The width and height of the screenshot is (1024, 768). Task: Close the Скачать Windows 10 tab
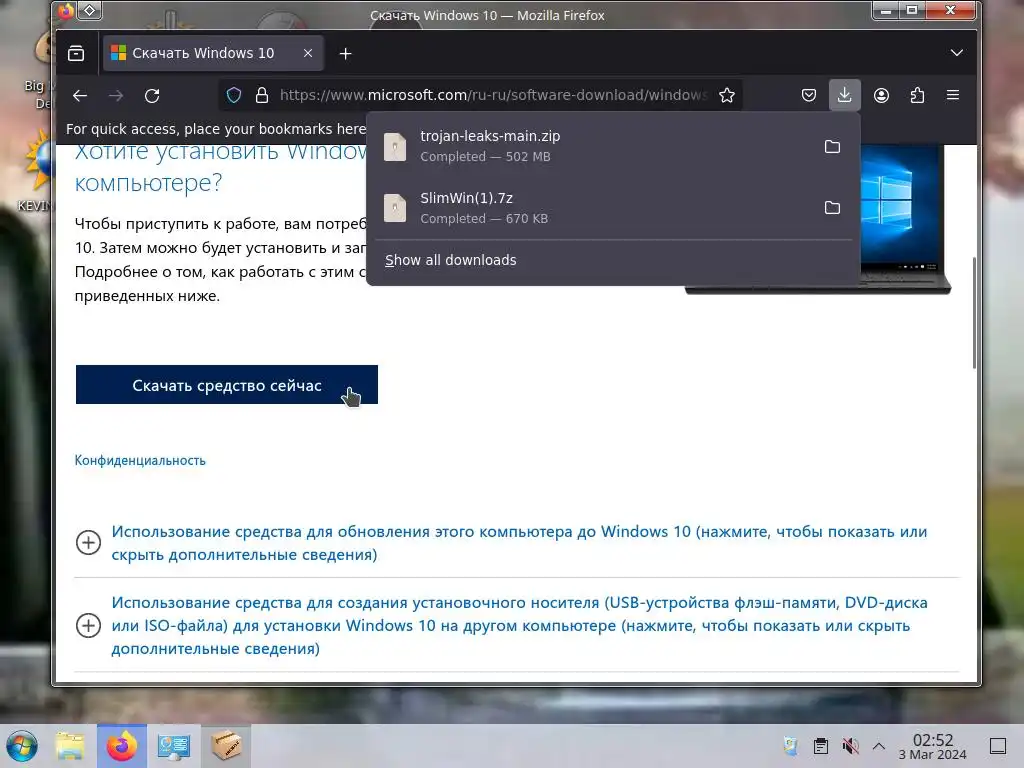[x=308, y=53]
